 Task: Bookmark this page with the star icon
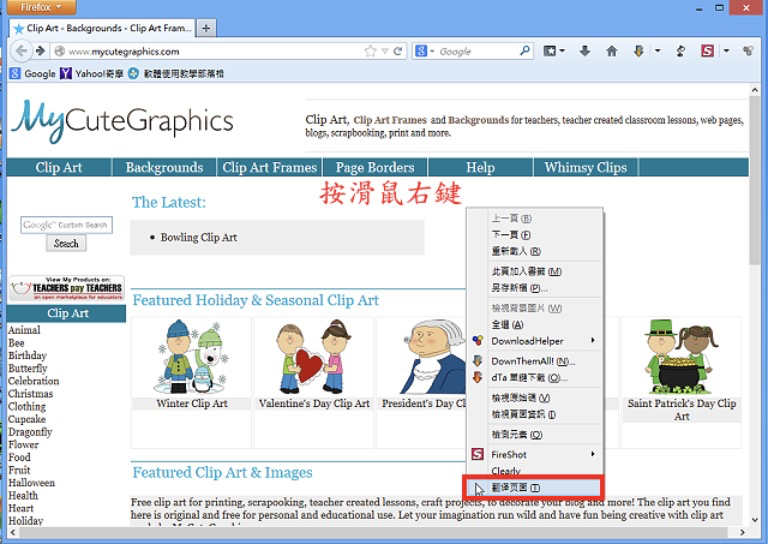[371, 51]
